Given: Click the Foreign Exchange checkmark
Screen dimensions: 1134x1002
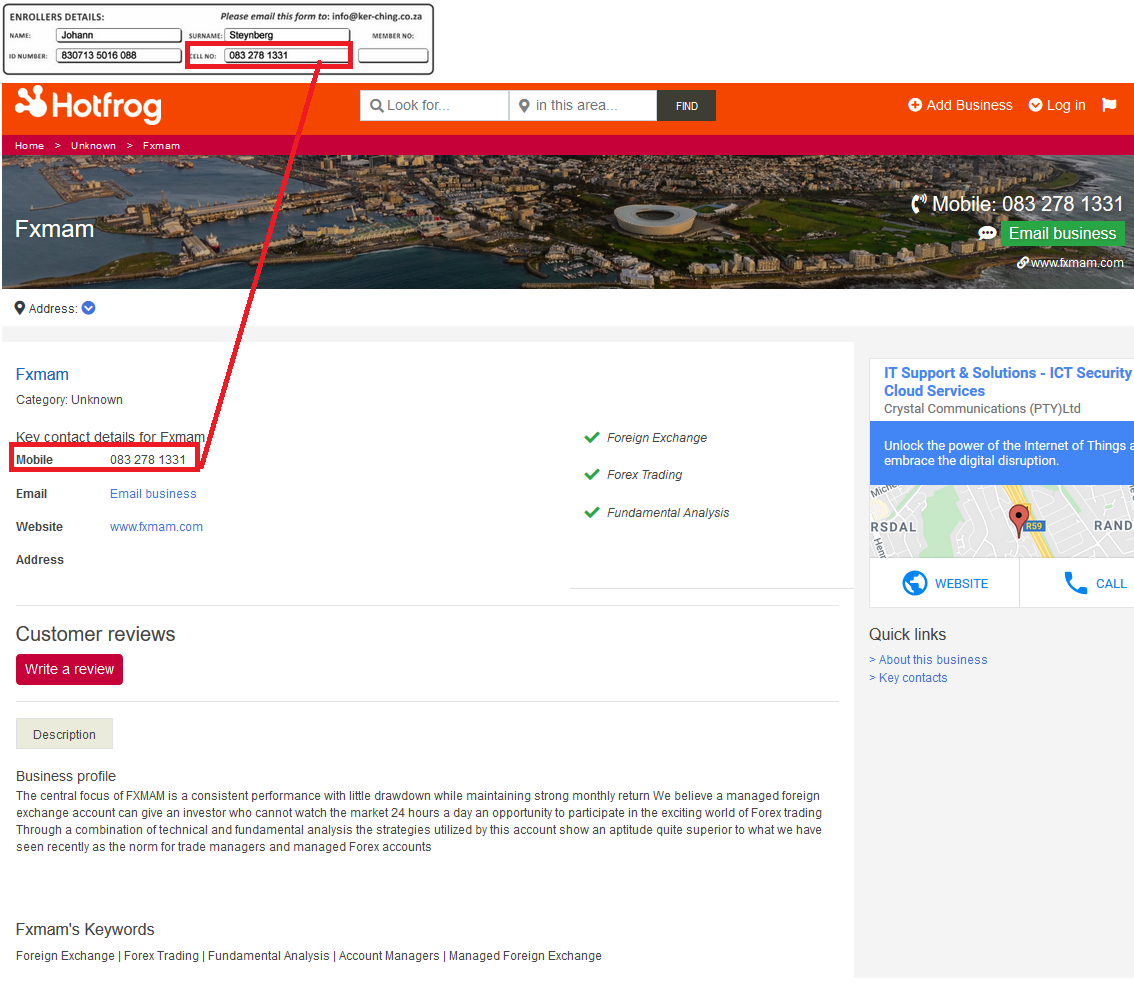Looking at the screenshot, I should tap(592, 437).
